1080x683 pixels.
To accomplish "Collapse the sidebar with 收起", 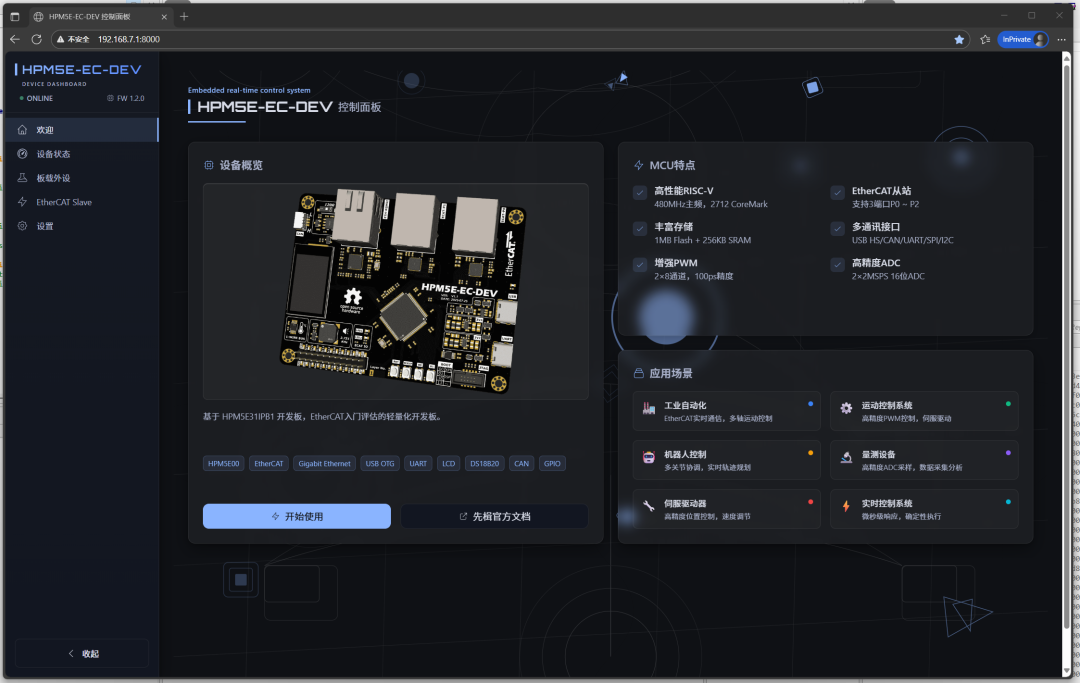I will coord(82,653).
